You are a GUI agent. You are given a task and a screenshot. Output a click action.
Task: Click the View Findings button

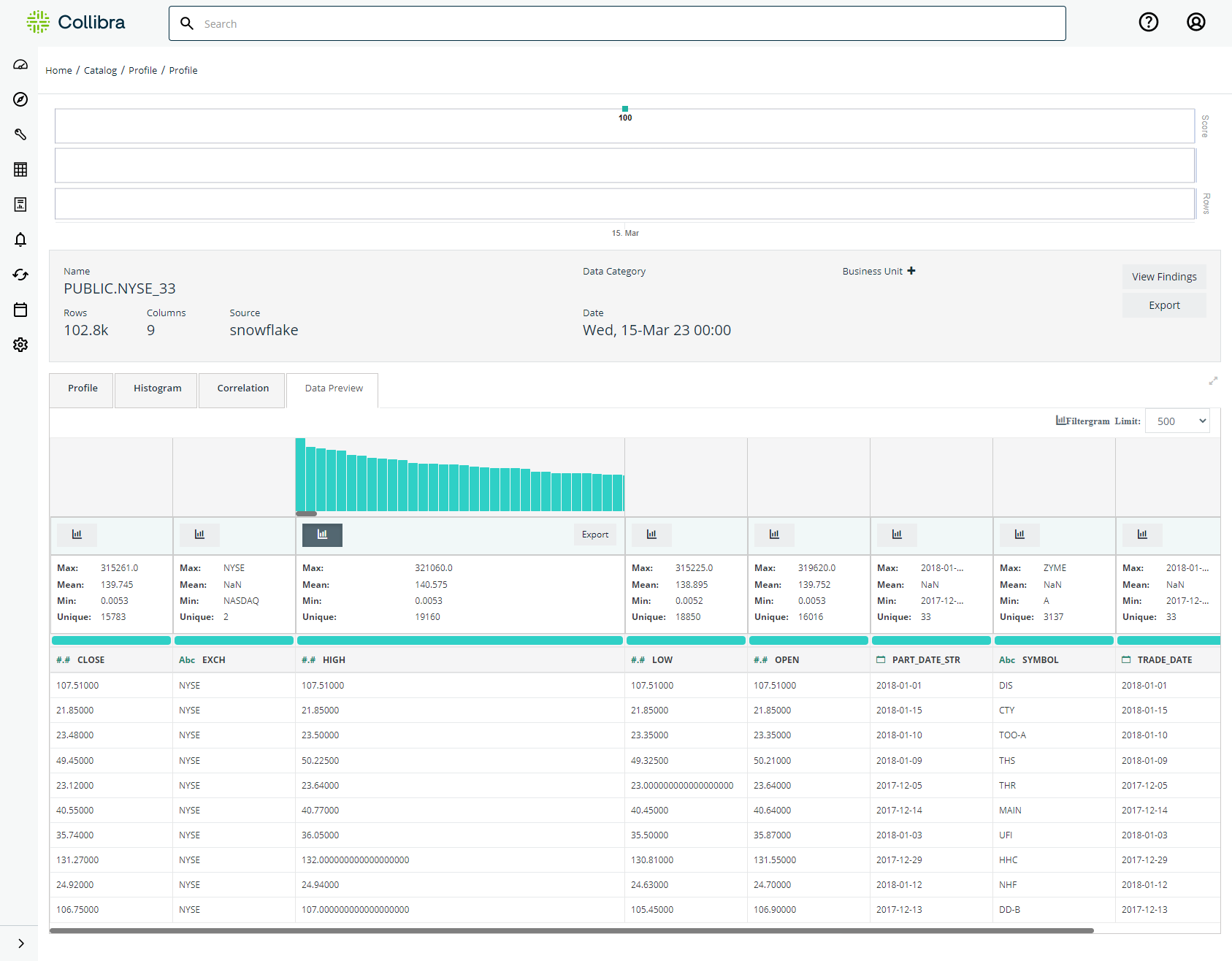pos(1164,277)
